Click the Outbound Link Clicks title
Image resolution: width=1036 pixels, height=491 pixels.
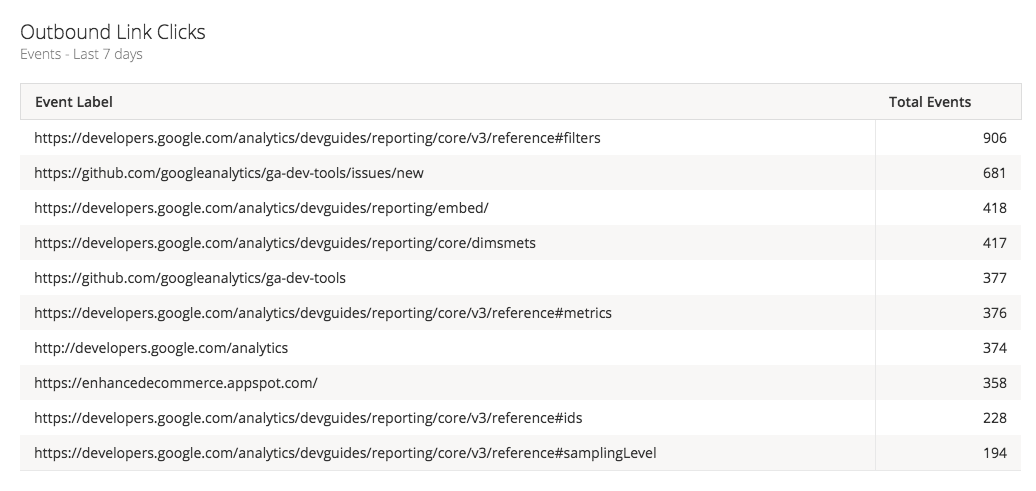(x=113, y=32)
